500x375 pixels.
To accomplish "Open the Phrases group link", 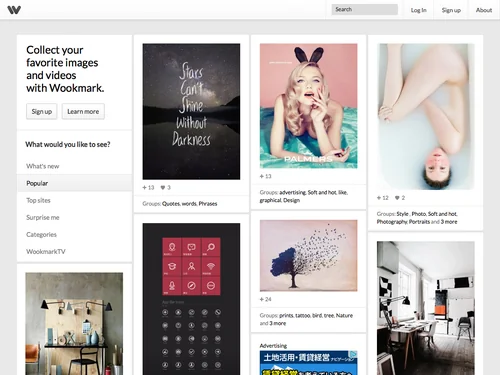I will (x=208, y=204).
